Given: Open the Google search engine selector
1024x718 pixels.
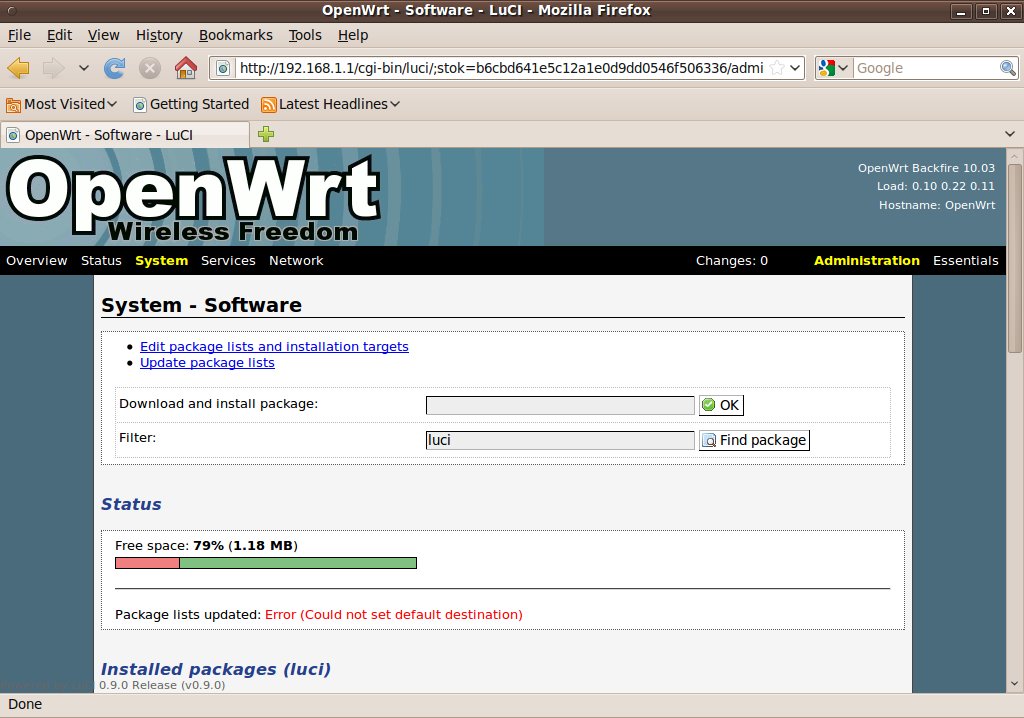Looking at the screenshot, I should pyautogui.click(x=833, y=68).
